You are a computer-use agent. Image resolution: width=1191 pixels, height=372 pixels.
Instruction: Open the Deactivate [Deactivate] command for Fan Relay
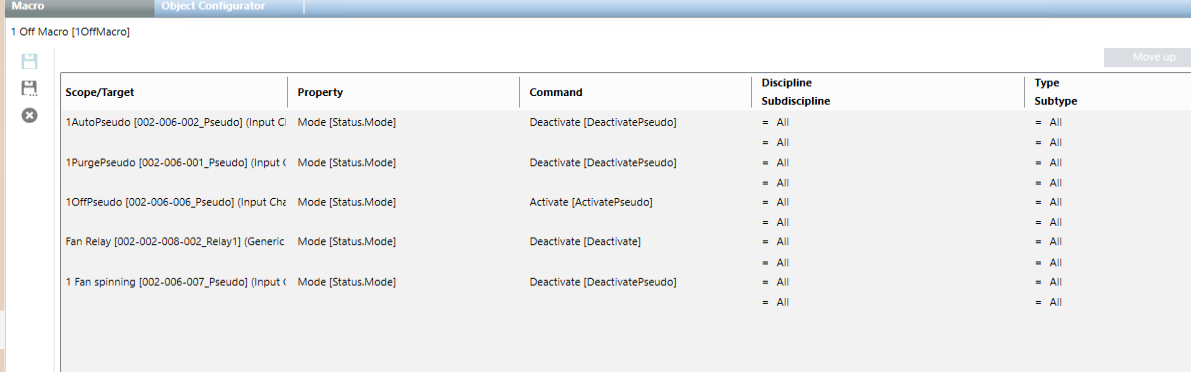585,241
